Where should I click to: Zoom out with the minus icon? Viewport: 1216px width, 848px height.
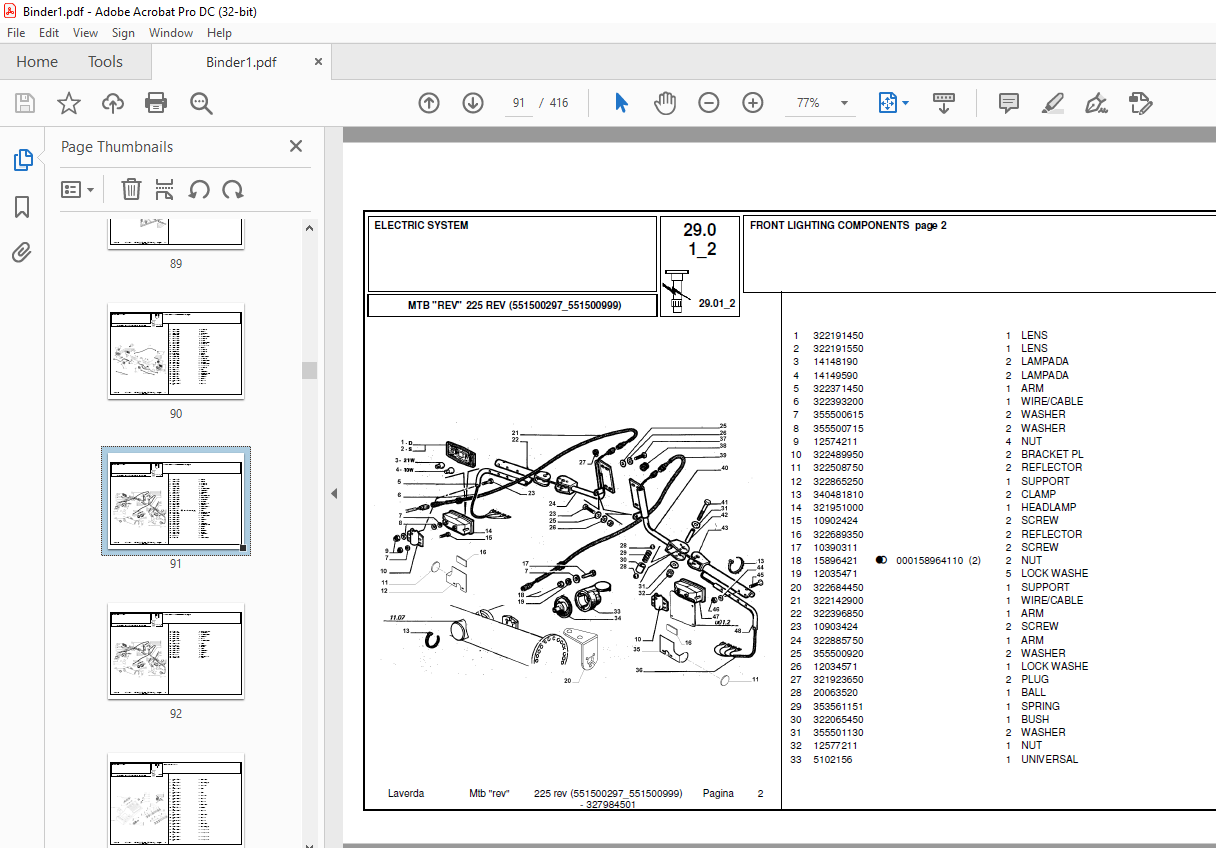click(709, 103)
